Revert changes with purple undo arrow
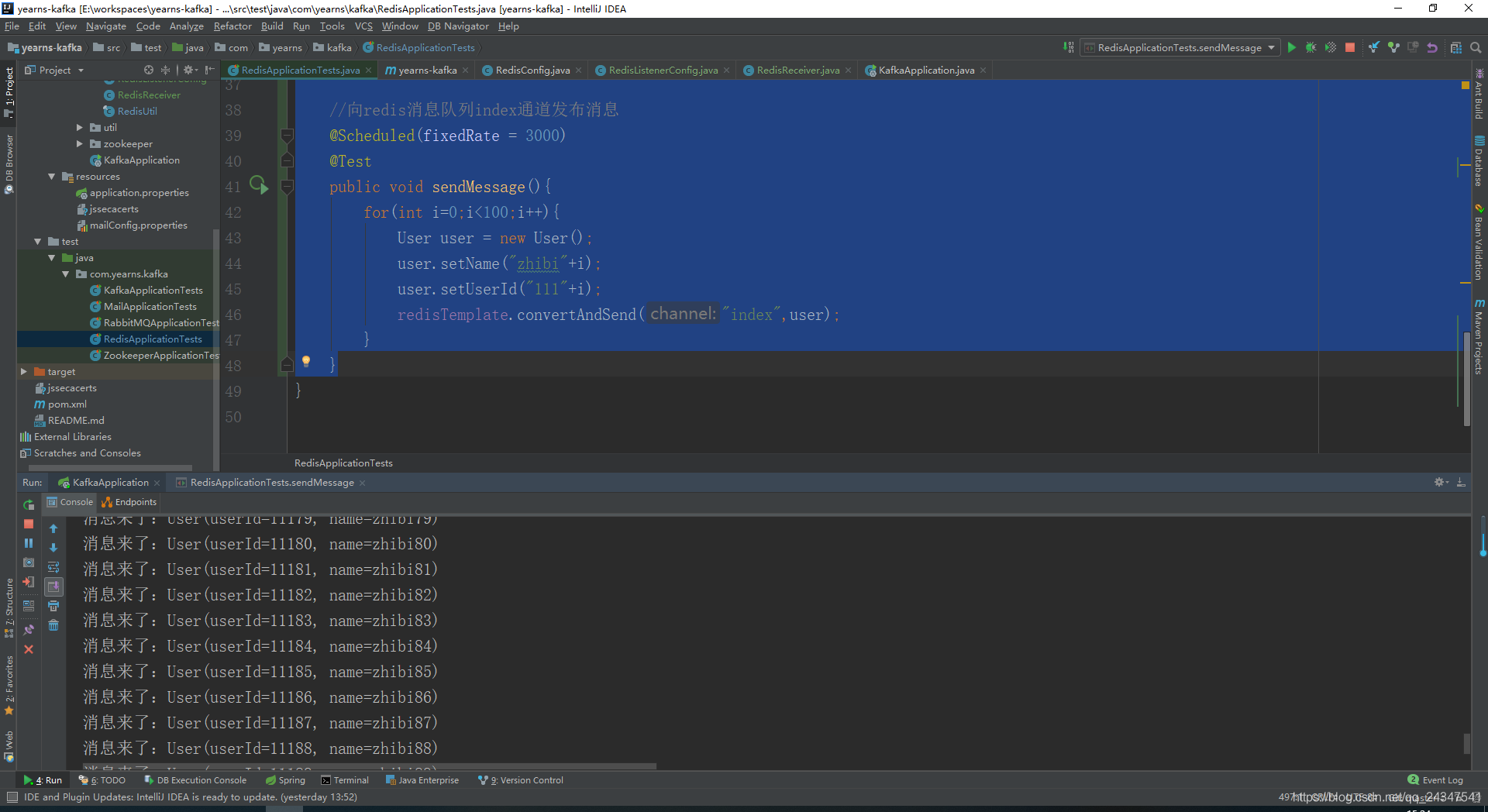 pyautogui.click(x=1432, y=47)
